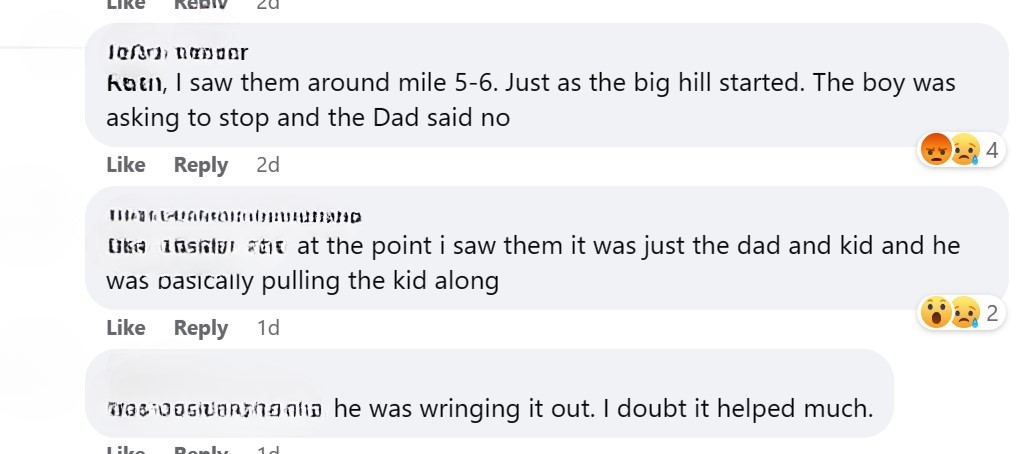Open the 1d timestamp under the pulling-kid comment

(x=268, y=328)
